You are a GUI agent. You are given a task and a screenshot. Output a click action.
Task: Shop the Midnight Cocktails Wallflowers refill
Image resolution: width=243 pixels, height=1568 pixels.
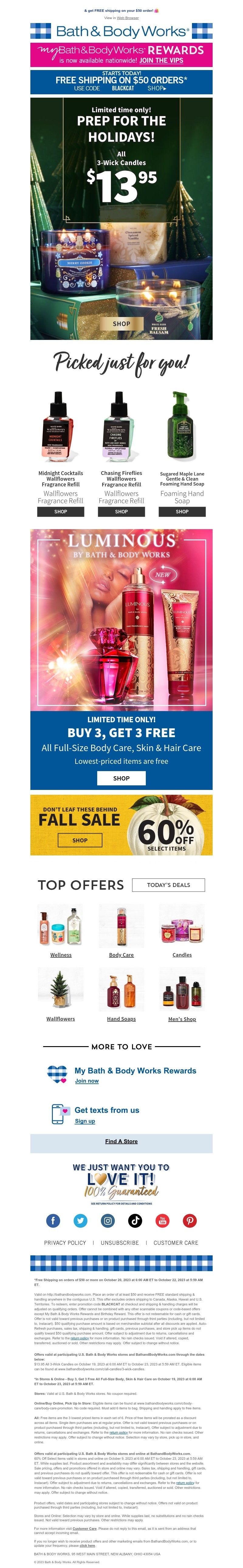[61, 511]
